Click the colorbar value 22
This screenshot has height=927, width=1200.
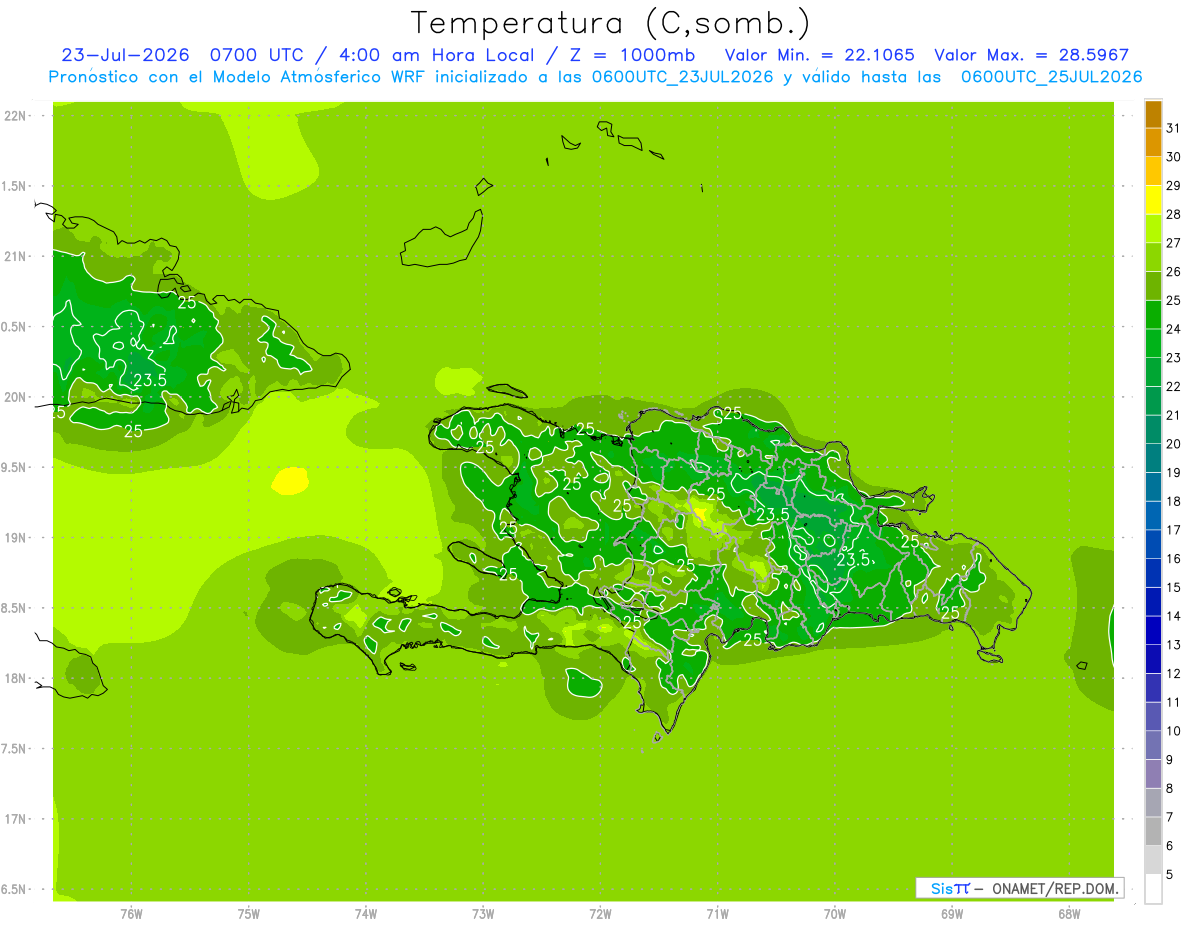(1174, 386)
